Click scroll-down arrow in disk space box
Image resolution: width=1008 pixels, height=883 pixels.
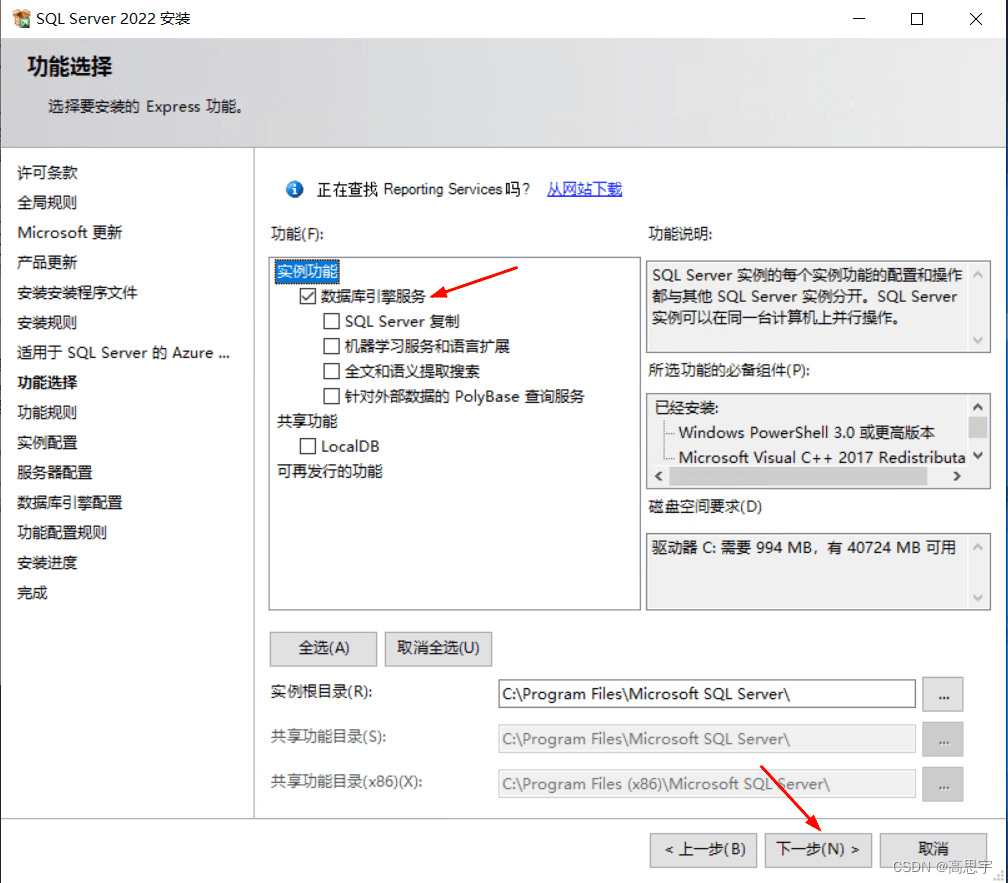click(x=978, y=598)
